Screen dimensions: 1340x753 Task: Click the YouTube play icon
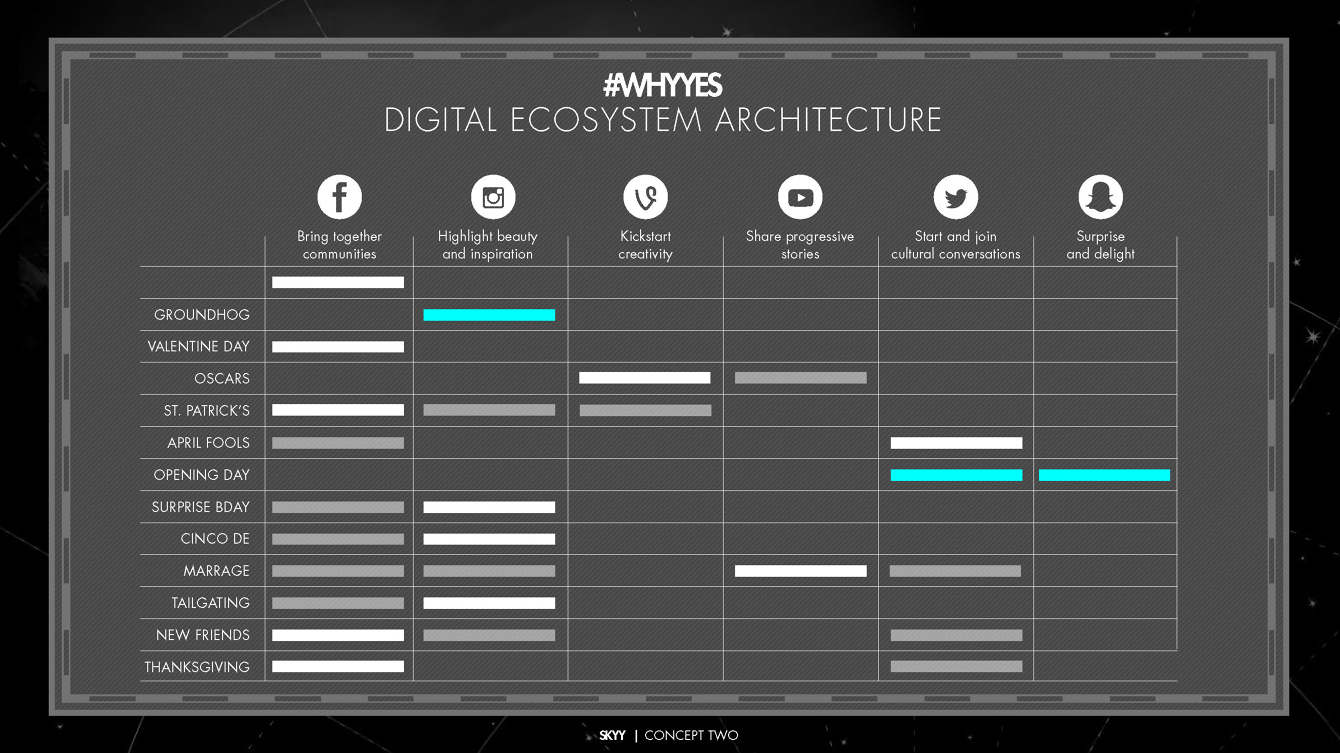[x=800, y=197]
